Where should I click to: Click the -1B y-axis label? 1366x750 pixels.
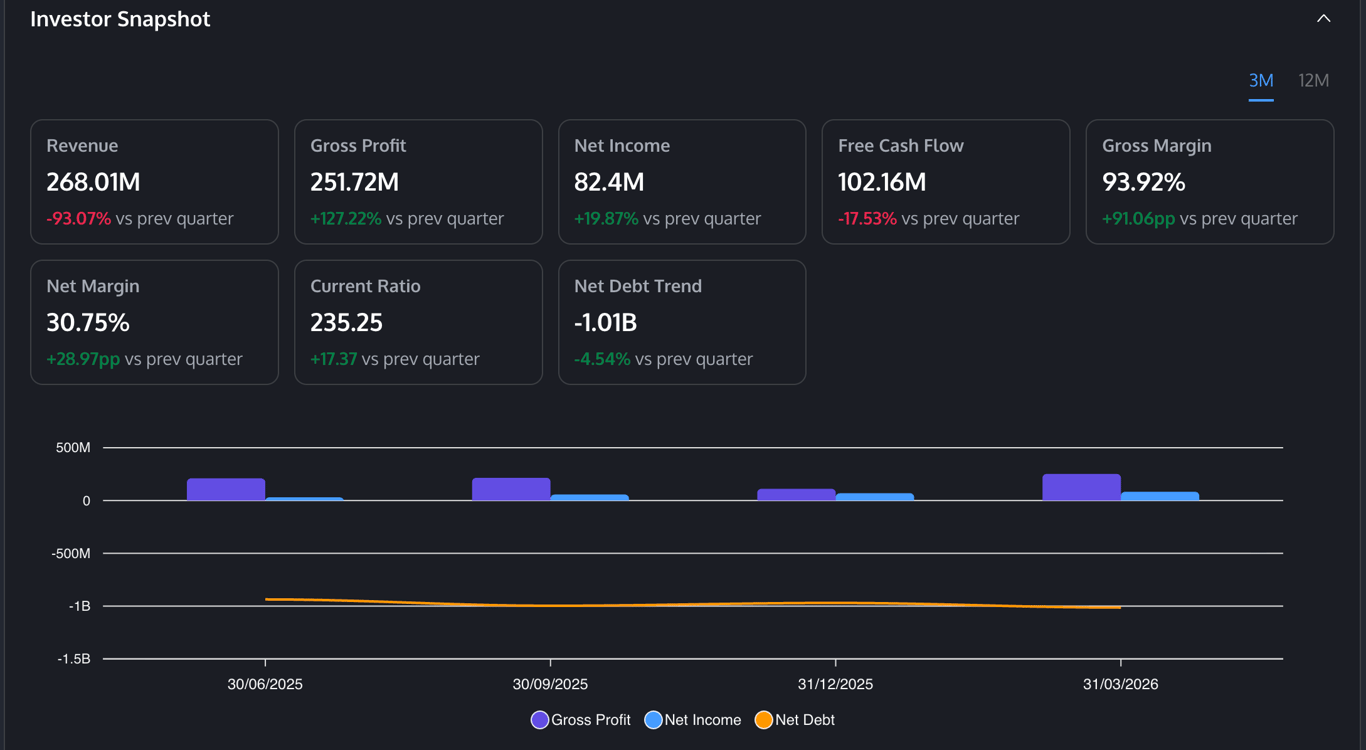pyautogui.click(x=79, y=606)
